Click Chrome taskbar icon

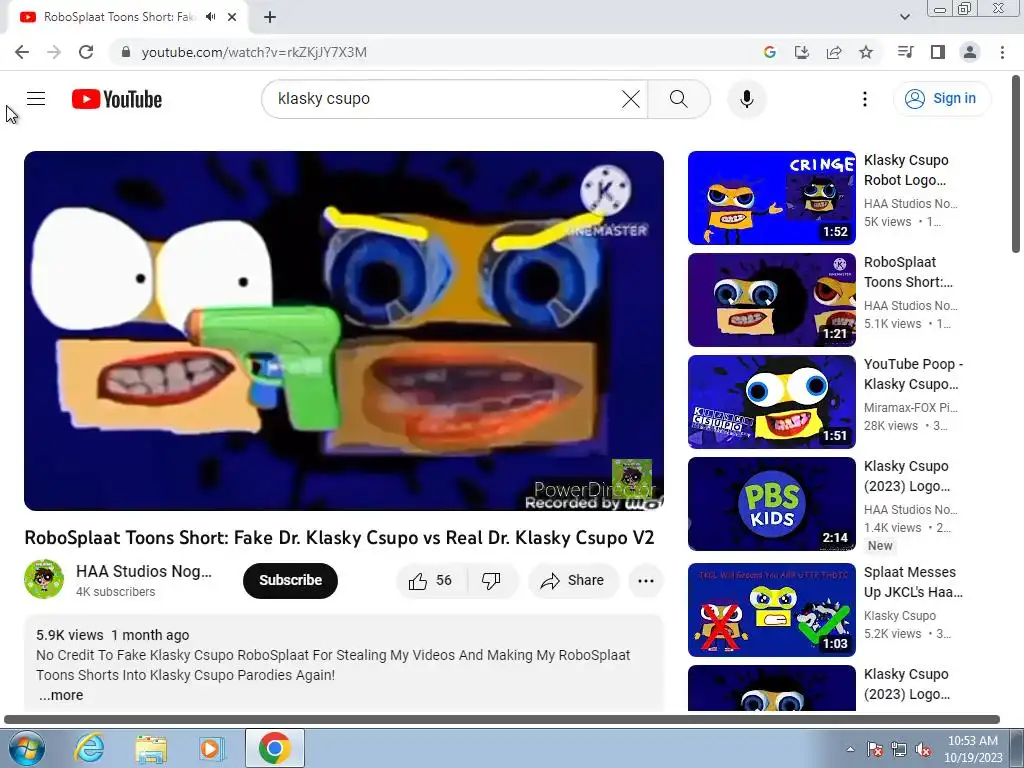click(274, 748)
